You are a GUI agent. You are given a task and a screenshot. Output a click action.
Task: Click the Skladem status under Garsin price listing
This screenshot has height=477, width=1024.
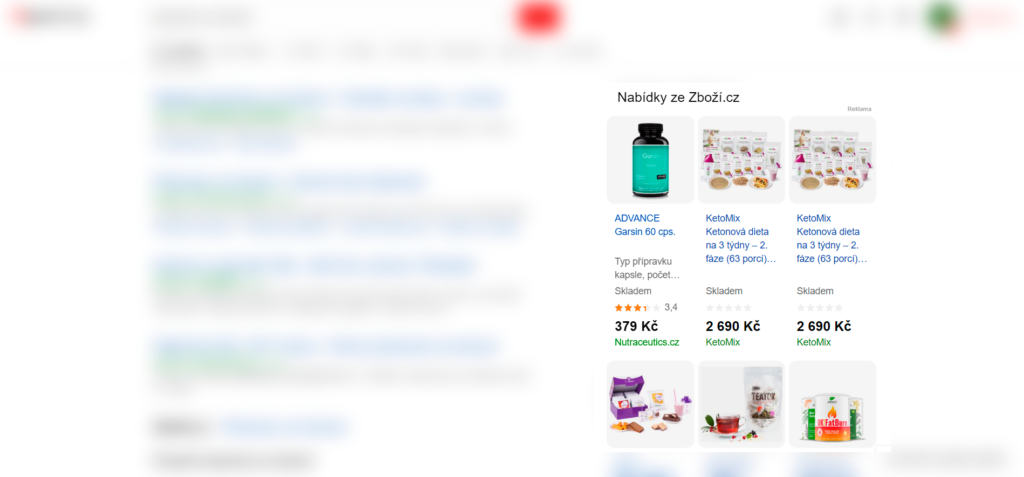633,291
